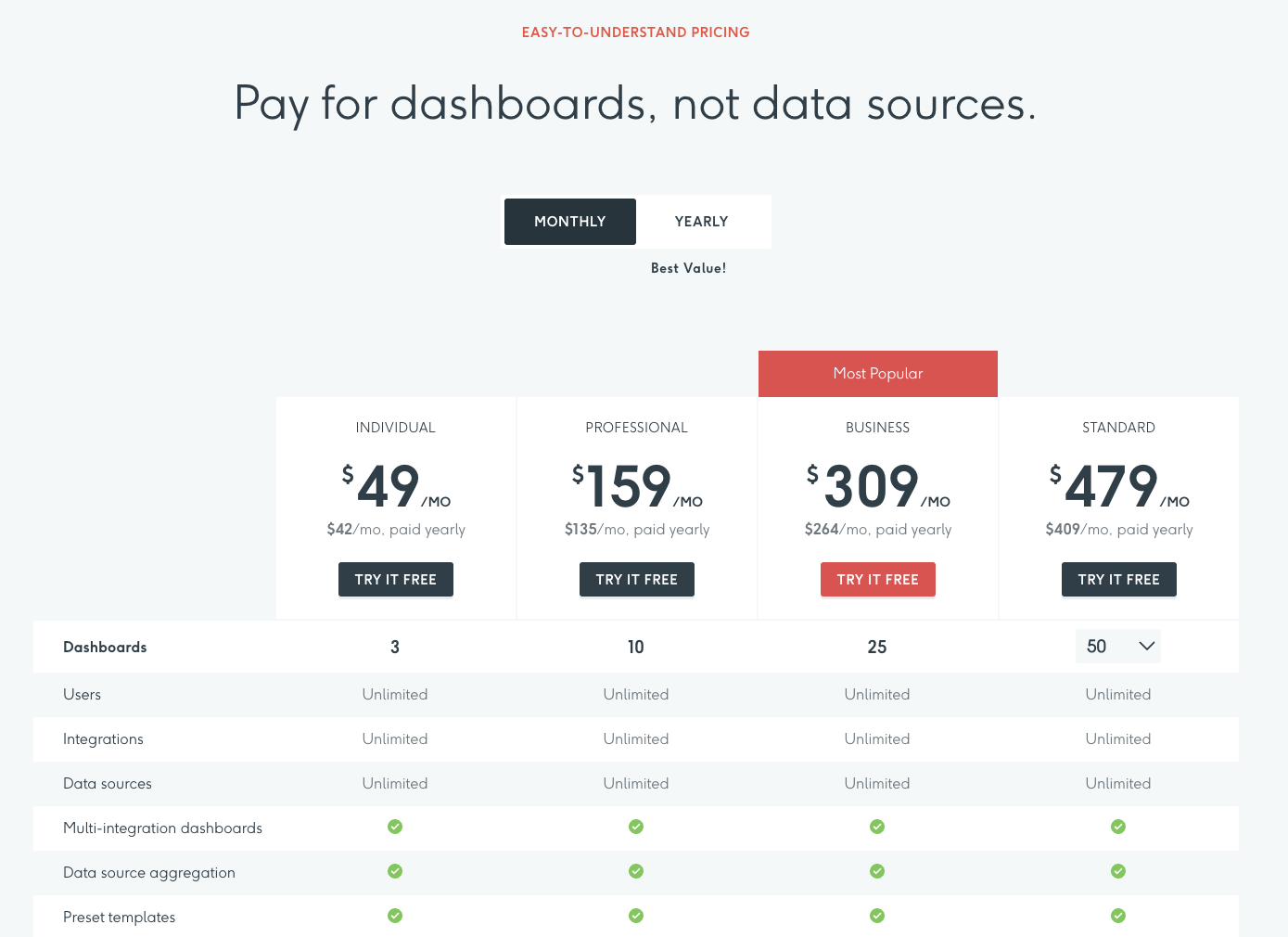The image size is (1288, 937).
Task: Toggle the Individual plan's Preset templates check
Action: coord(395,916)
